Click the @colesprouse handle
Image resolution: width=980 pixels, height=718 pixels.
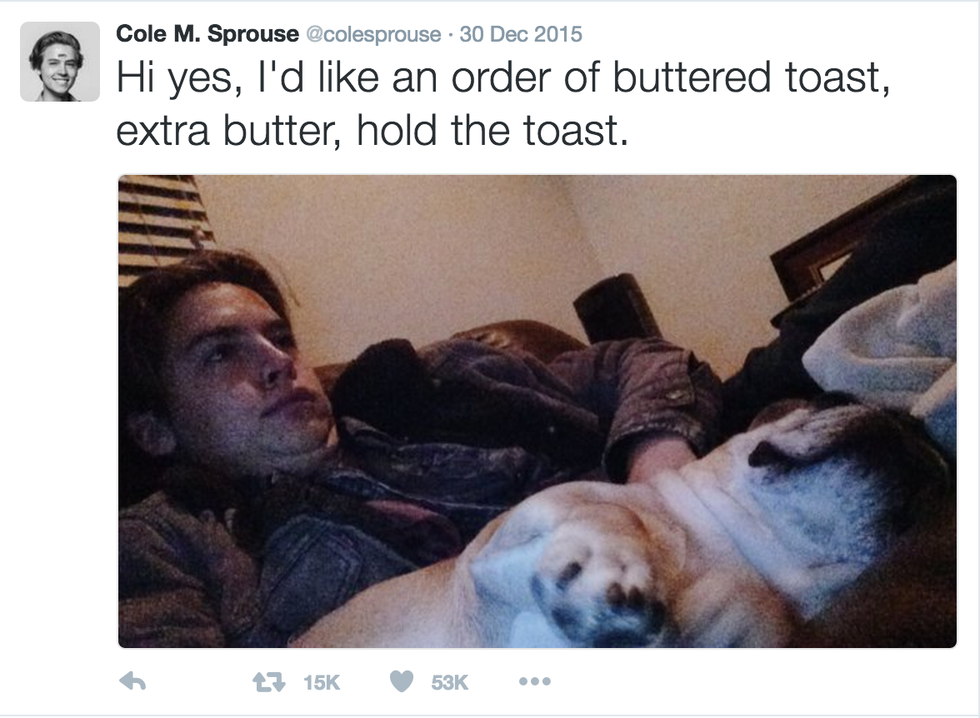coord(373,34)
